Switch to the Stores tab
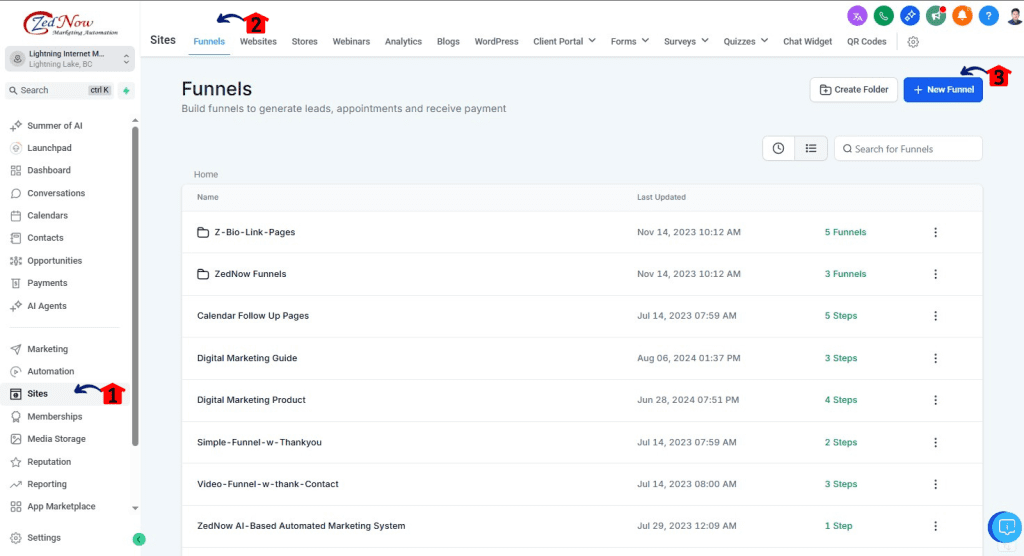 [304, 41]
